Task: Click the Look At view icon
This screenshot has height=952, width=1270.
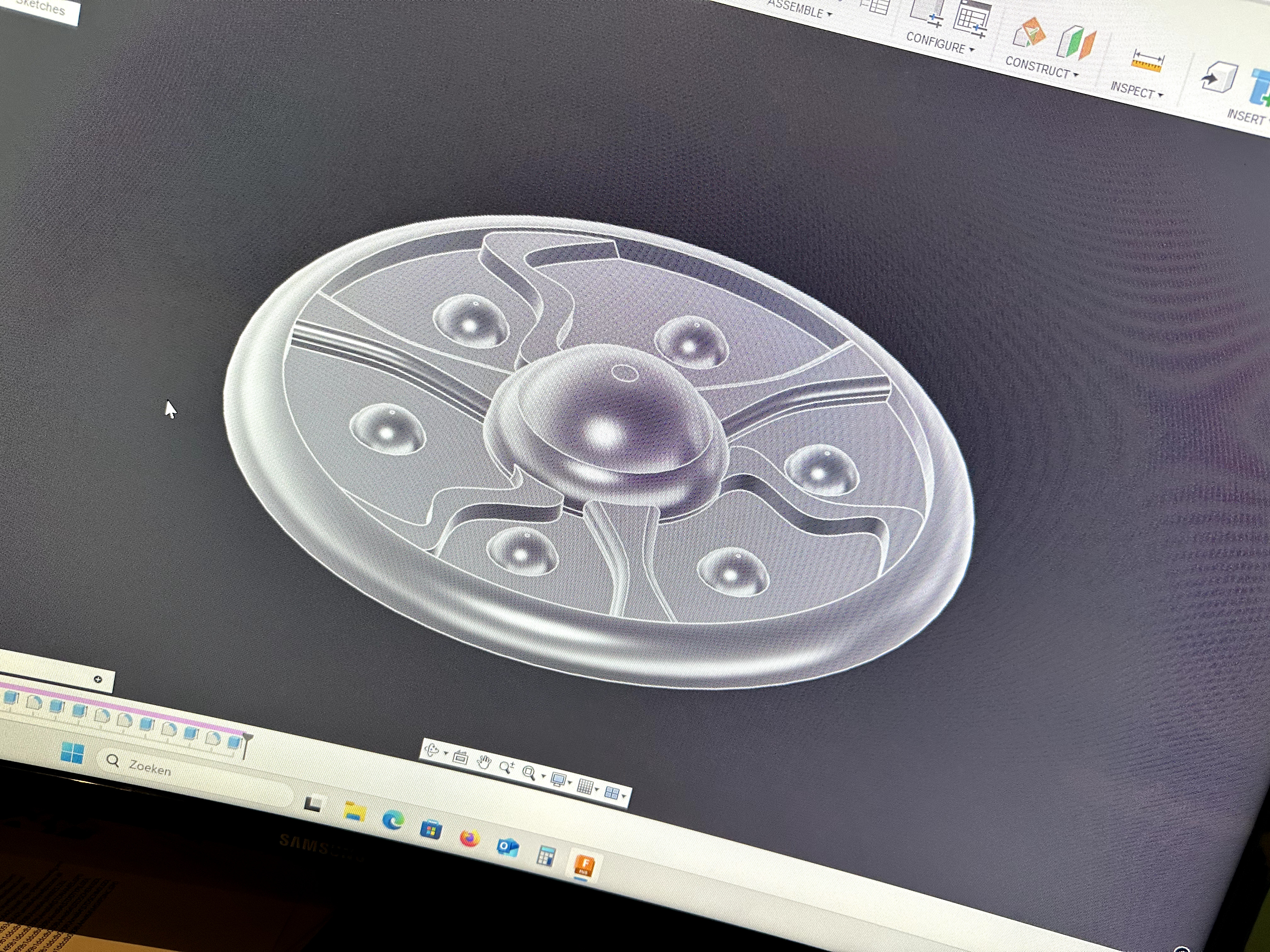Action: point(460,757)
